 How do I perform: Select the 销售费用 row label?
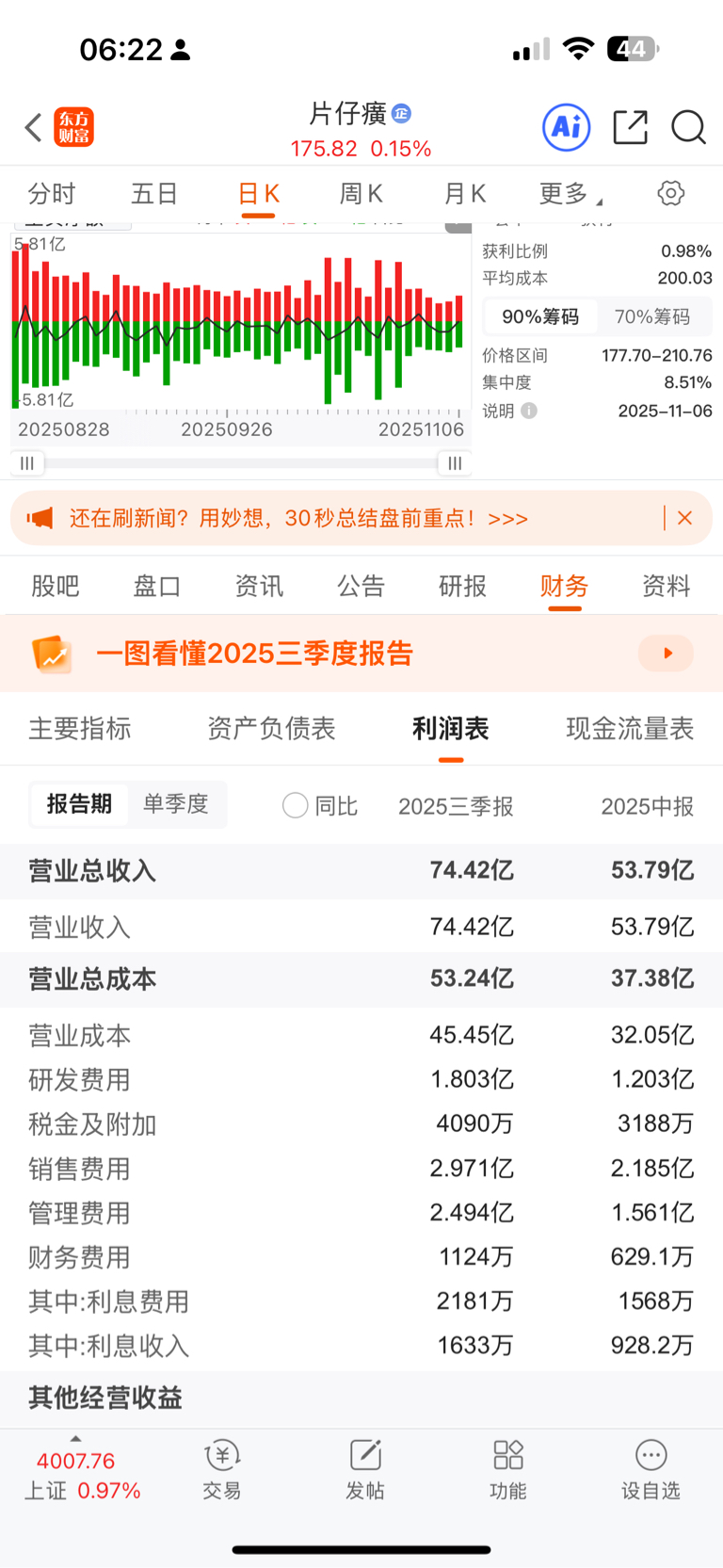79,1169
